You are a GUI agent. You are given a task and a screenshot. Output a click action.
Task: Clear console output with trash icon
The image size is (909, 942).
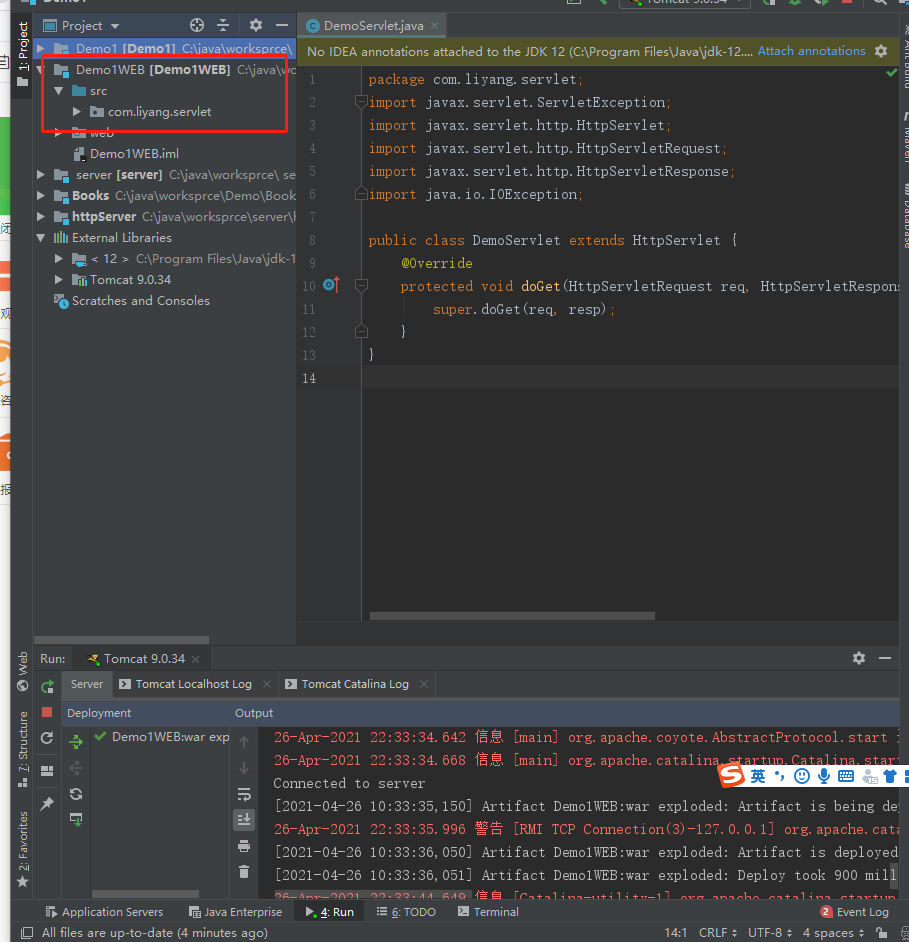click(244, 872)
